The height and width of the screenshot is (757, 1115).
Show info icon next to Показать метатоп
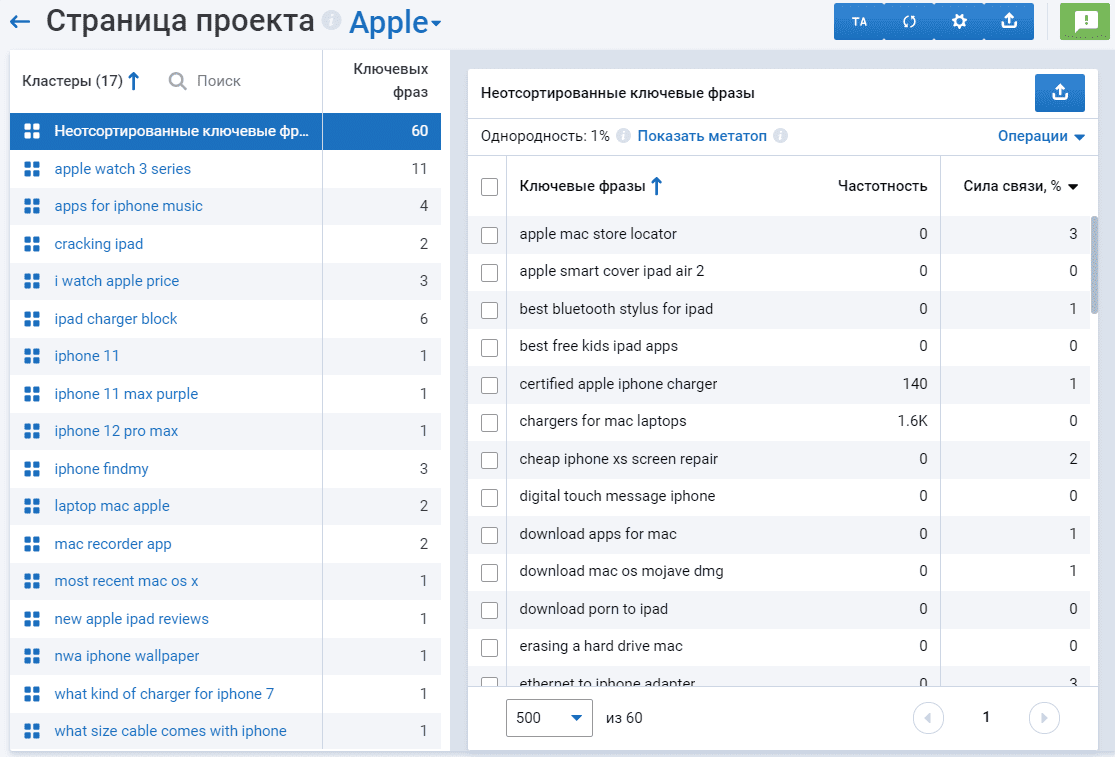pyautogui.click(x=780, y=136)
